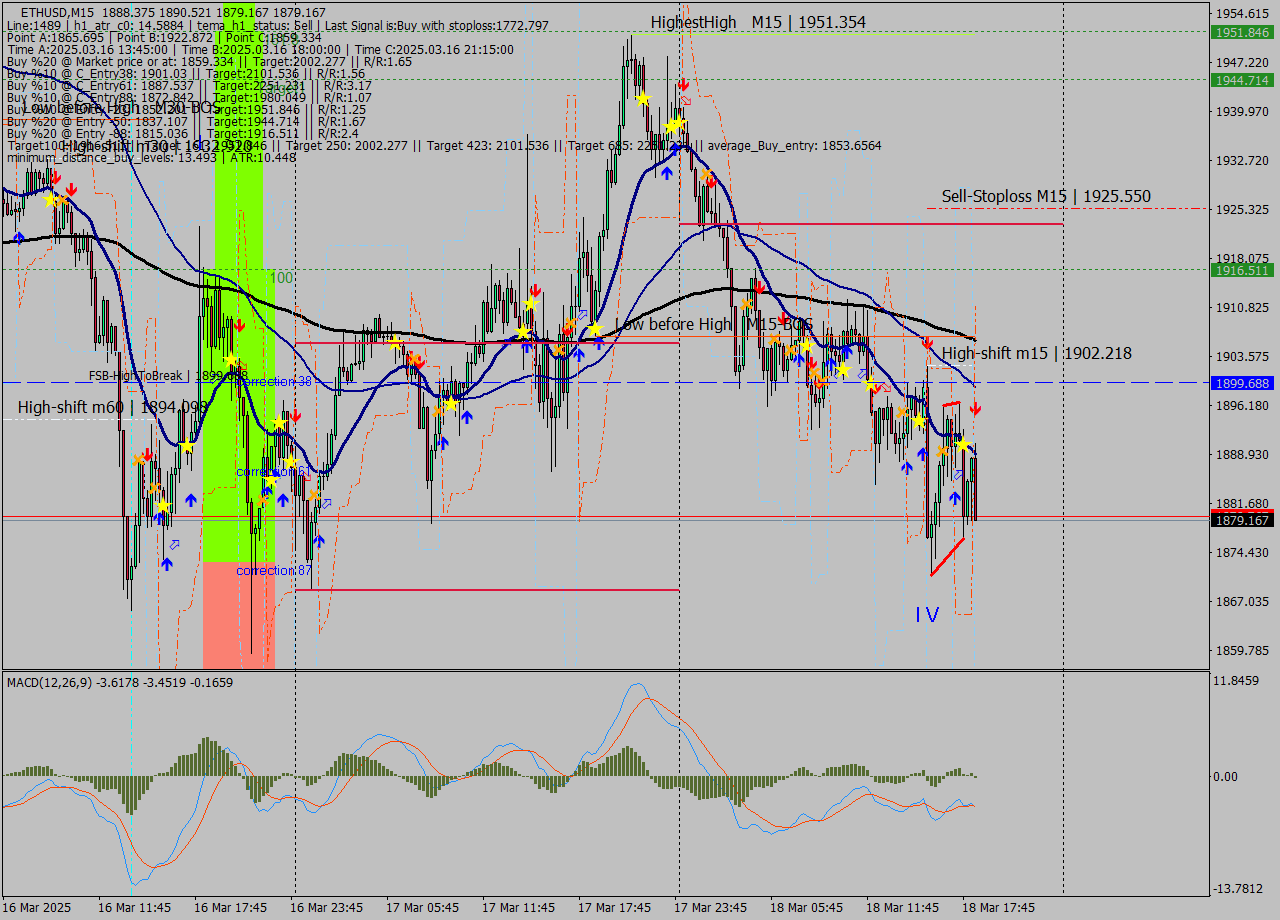Select the hollow blue arrow near the red correction zone

(174, 543)
